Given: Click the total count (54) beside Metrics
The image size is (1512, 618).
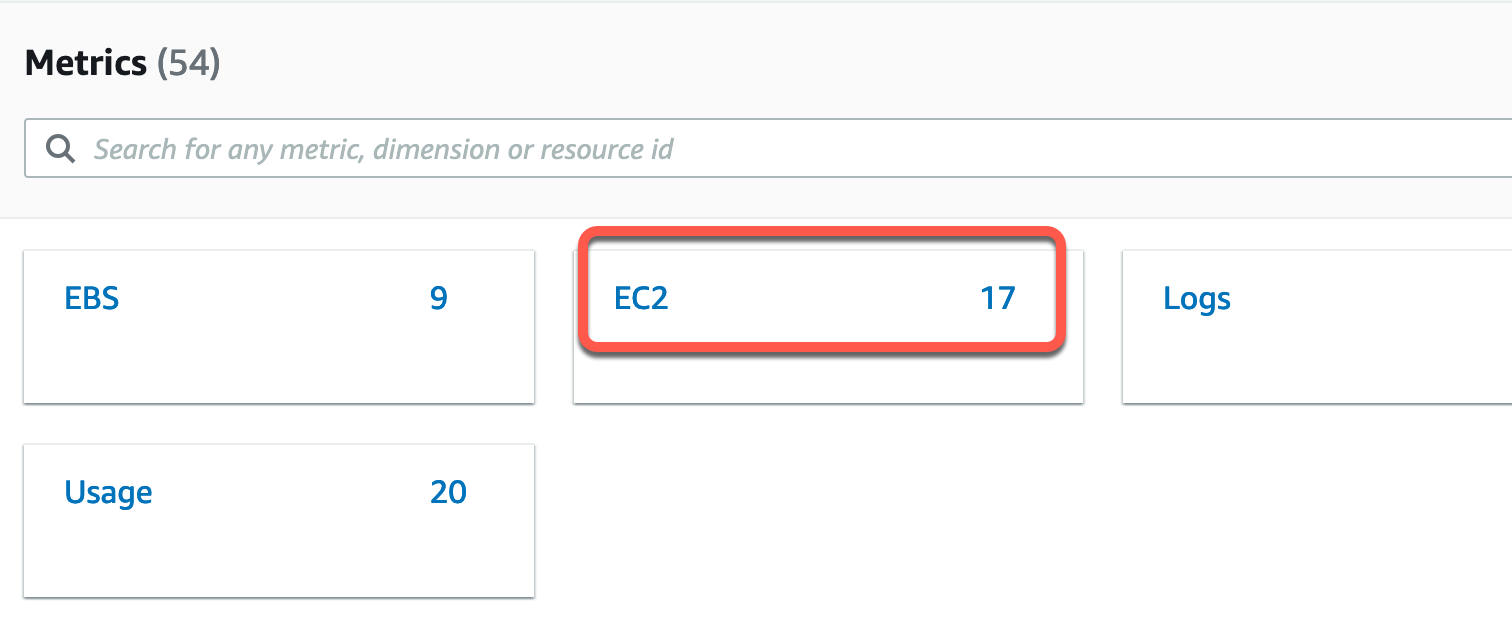Looking at the screenshot, I should 188,64.
